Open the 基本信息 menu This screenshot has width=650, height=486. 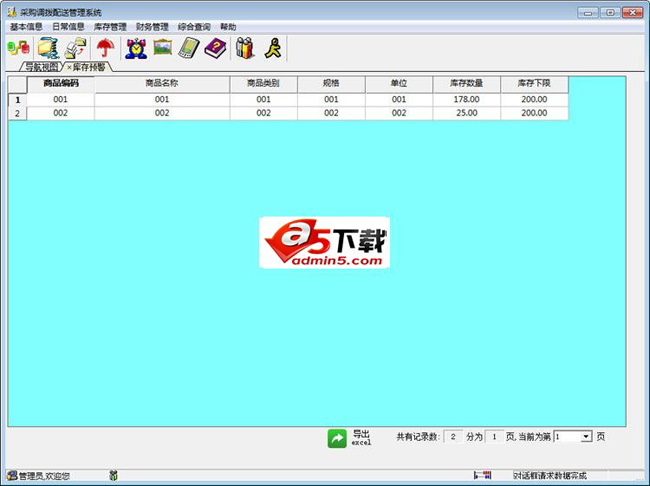(26, 27)
